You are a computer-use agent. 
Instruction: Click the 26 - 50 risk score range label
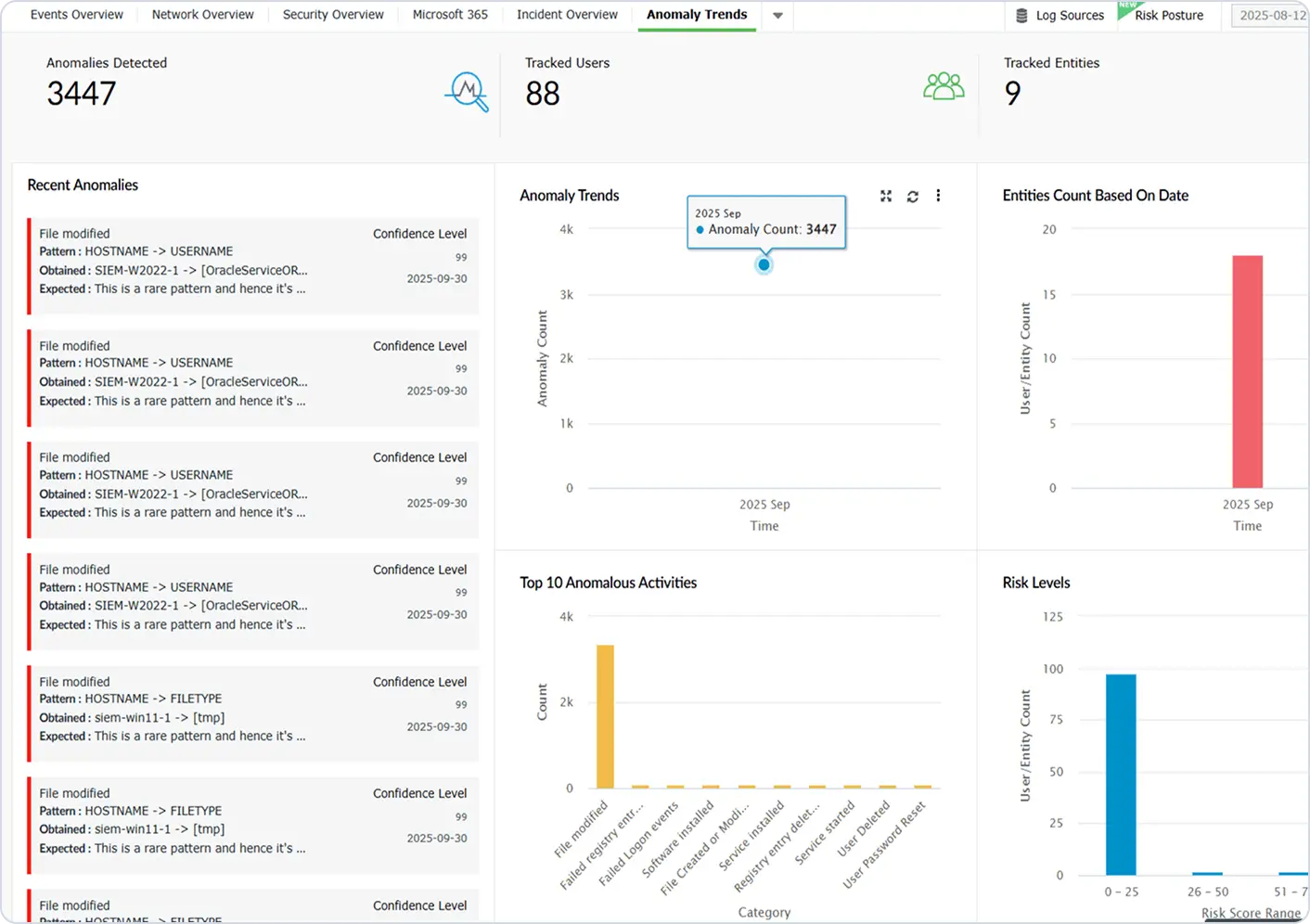1208,892
